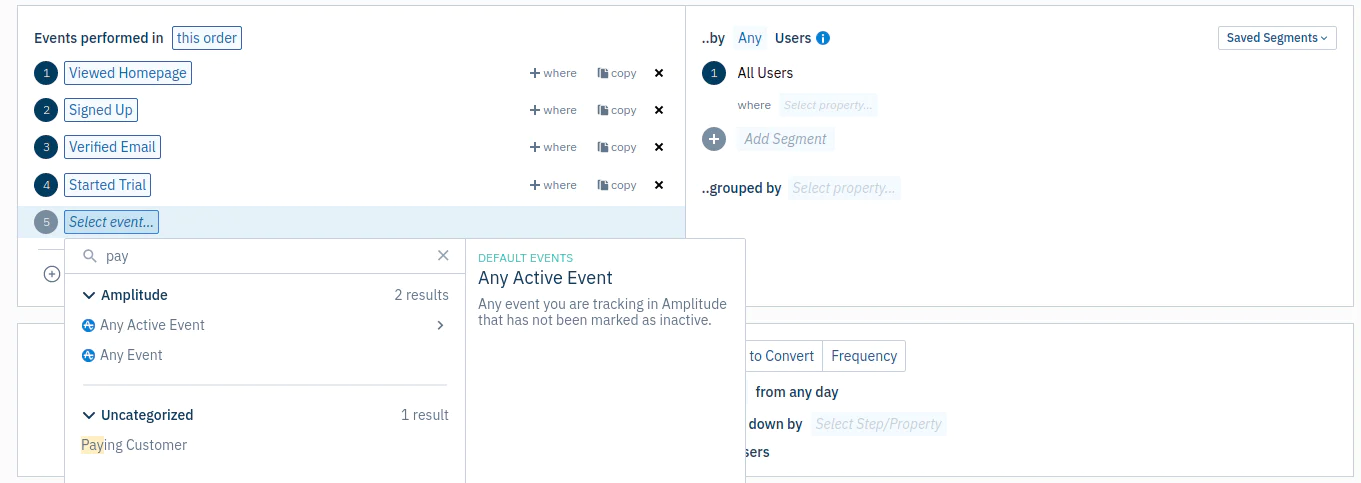This screenshot has height=483, width=1361.
Task: Add where filter to Verified Email
Action: [553, 147]
